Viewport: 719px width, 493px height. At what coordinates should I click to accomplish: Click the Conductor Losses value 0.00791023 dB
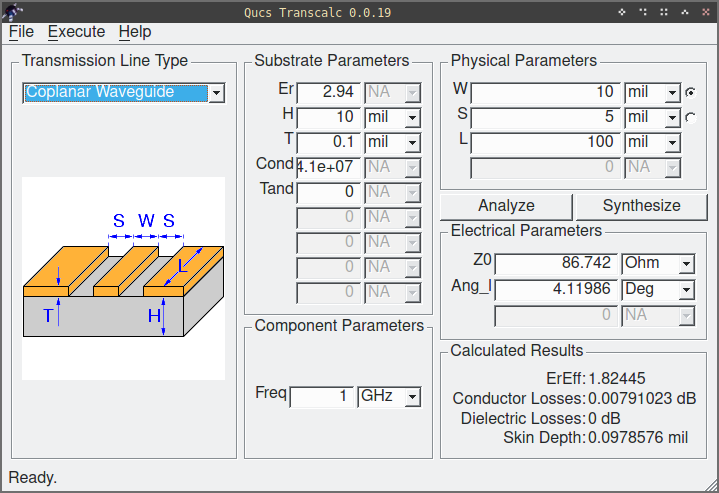pyautogui.click(x=642, y=399)
